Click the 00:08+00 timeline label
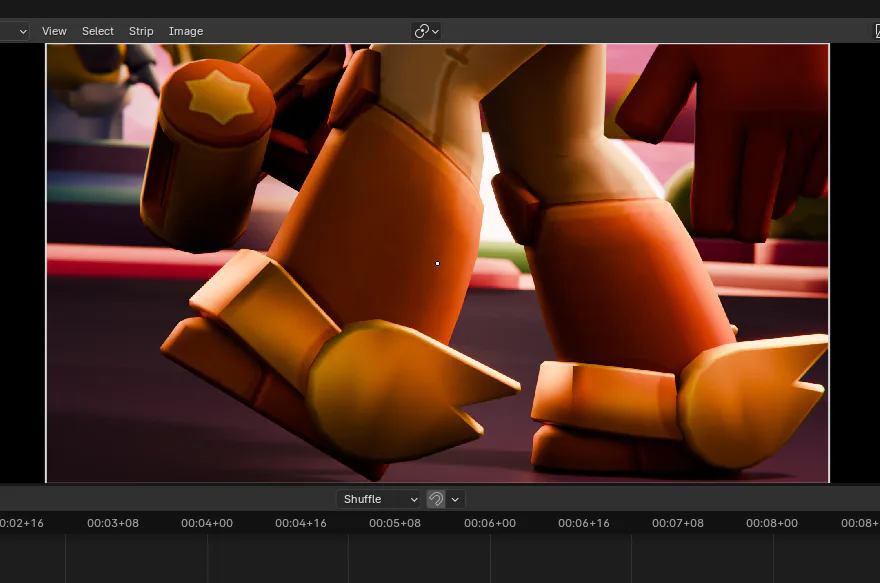The height and width of the screenshot is (583, 880). pos(772,523)
